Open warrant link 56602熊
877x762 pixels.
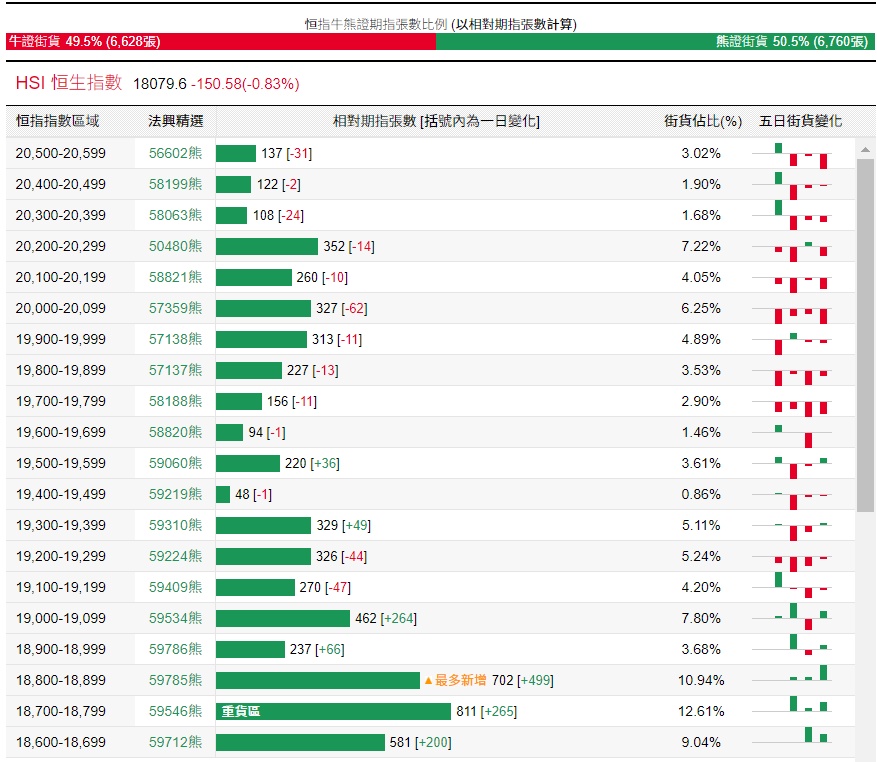coord(175,153)
